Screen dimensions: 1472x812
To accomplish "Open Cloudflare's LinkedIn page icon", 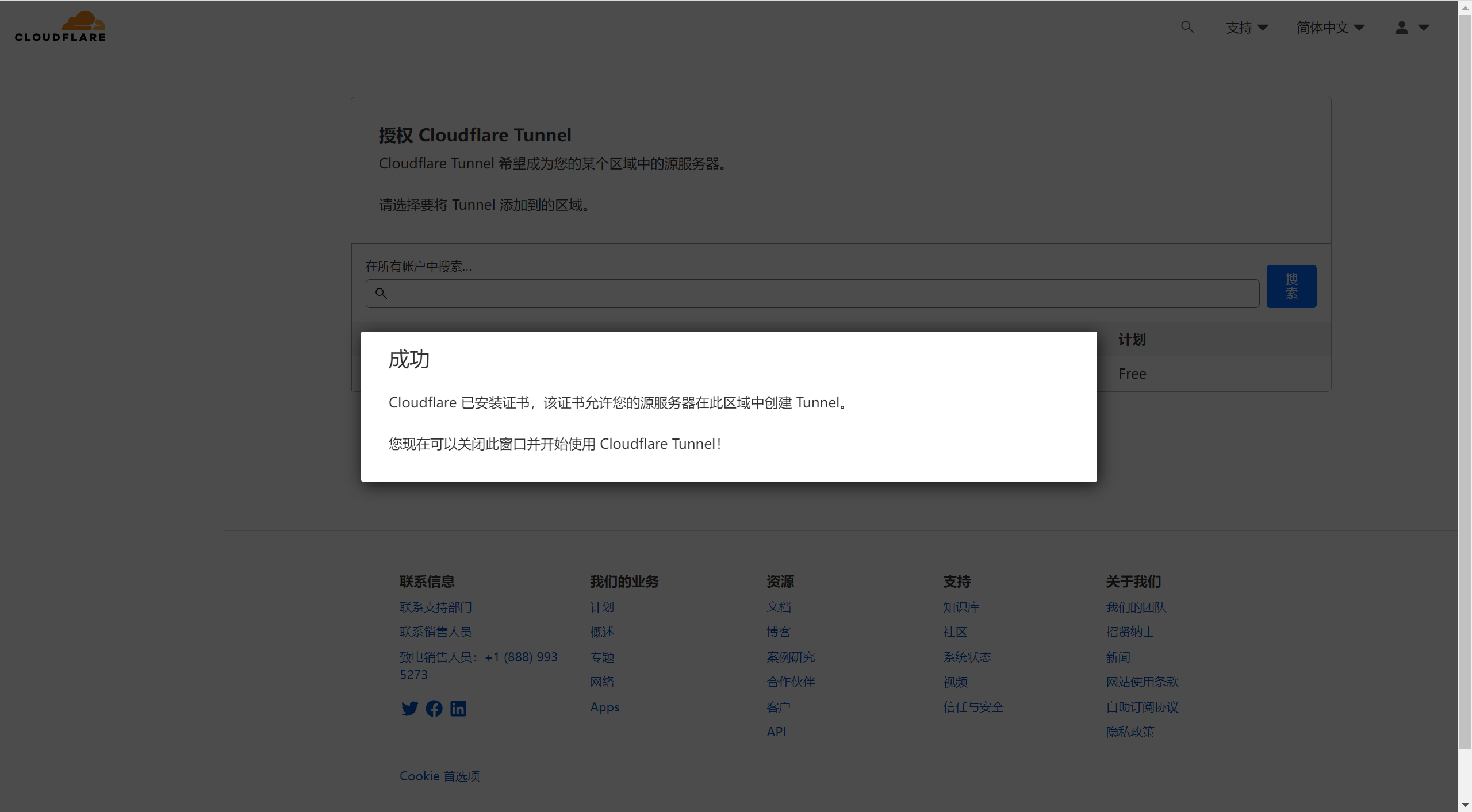I will tap(458, 709).
